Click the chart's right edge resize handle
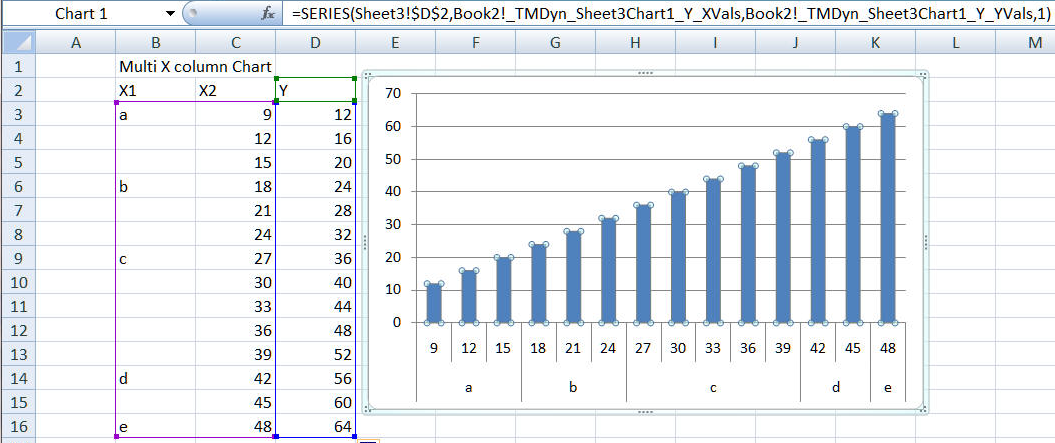This screenshot has height=443, width=1055. 926,241
